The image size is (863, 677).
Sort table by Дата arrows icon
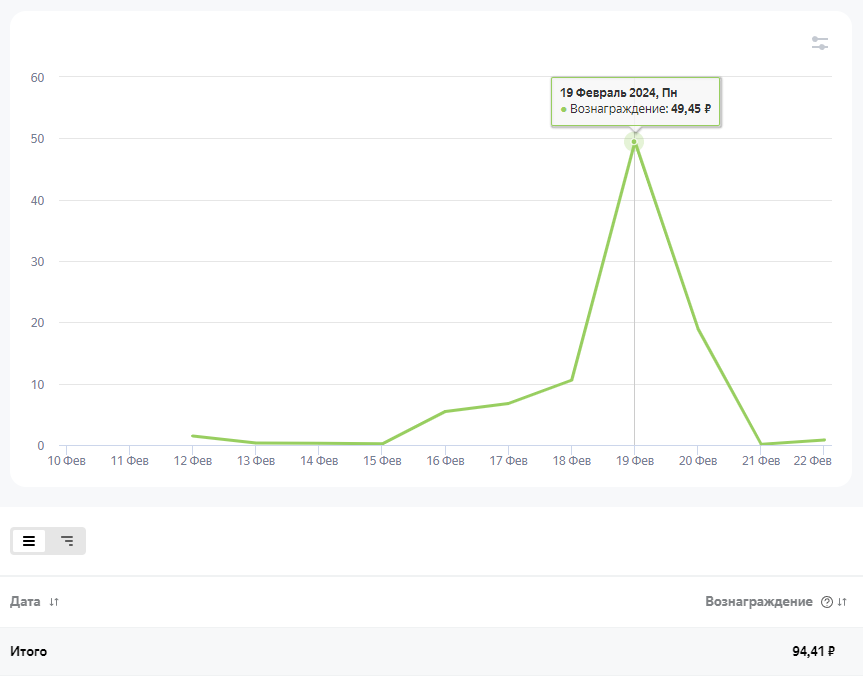(x=54, y=602)
